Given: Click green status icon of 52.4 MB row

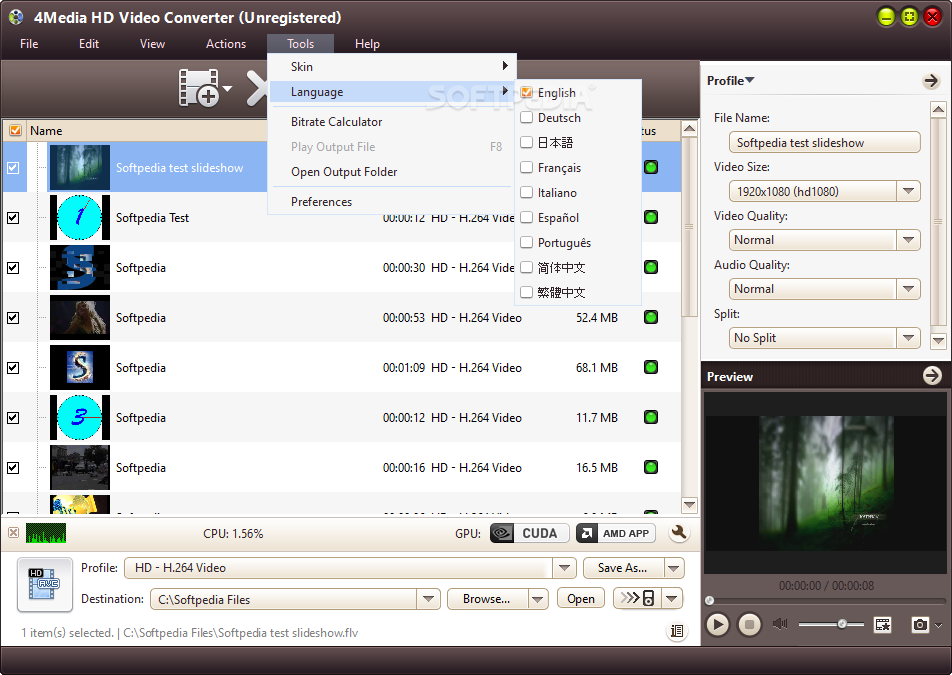Looking at the screenshot, I should coord(651,317).
